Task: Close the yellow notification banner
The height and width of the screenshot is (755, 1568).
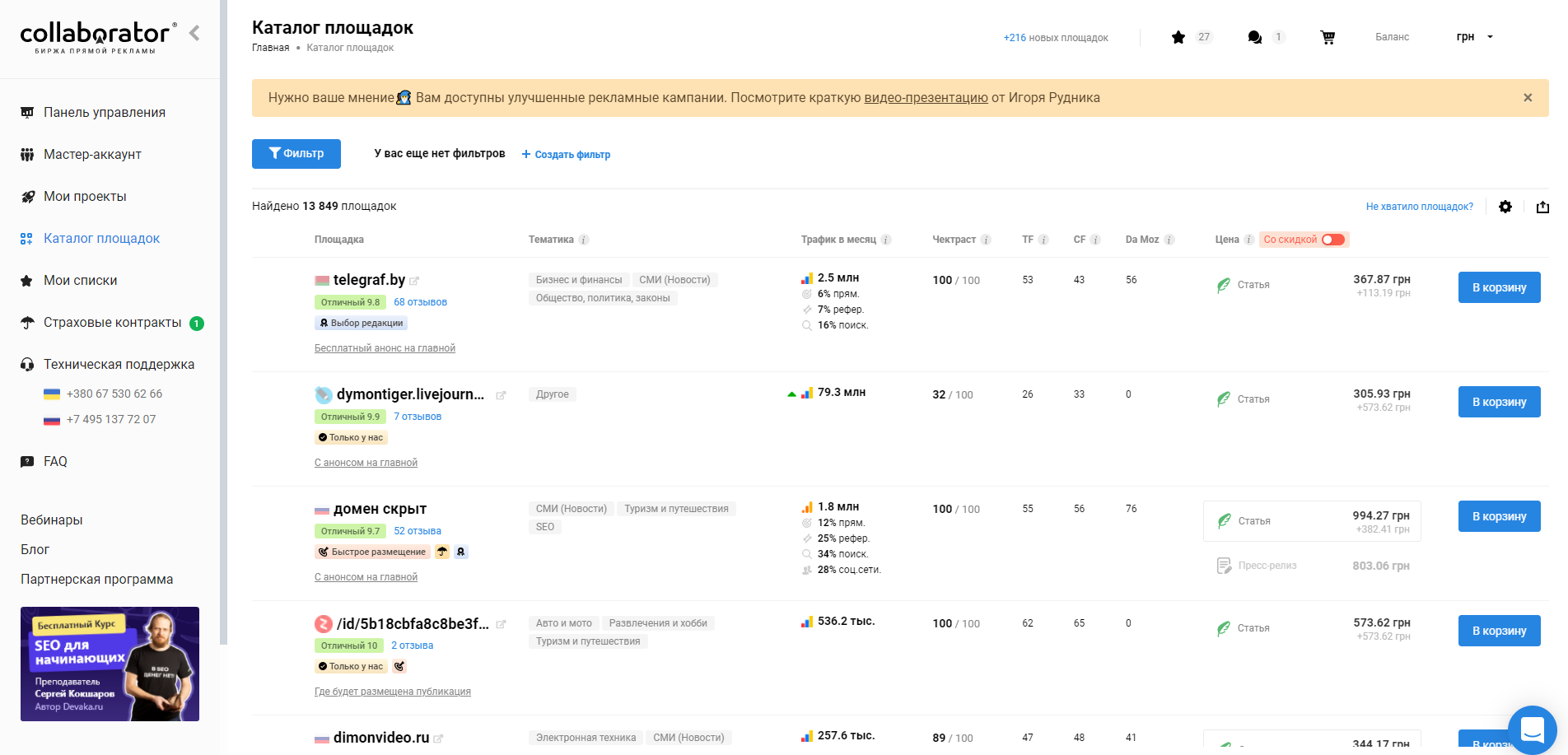Action: click(1528, 98)
